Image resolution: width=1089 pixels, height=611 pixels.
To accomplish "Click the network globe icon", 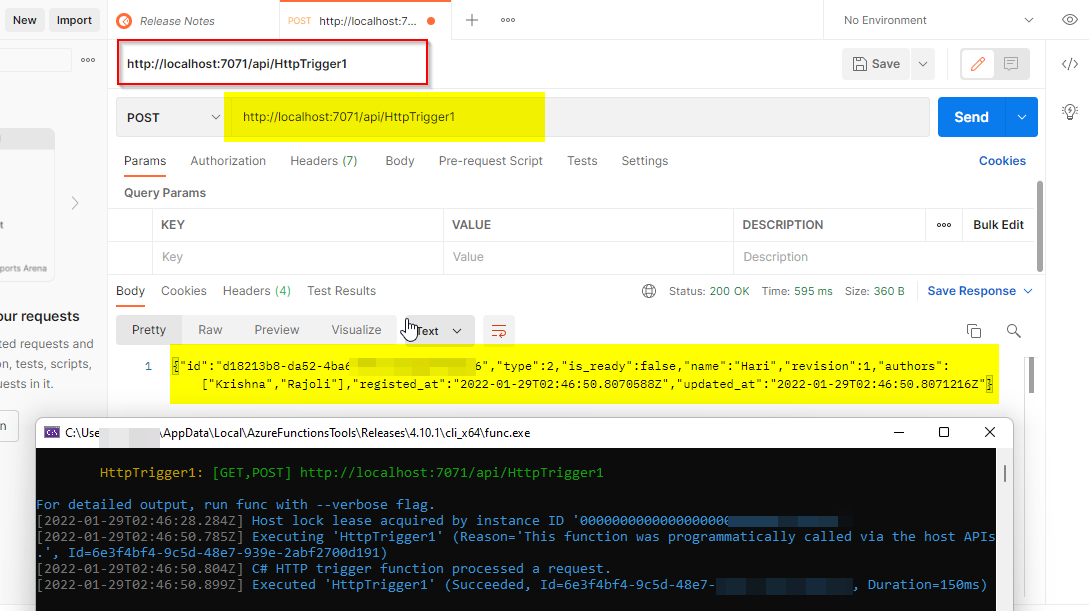I will tap(649, 291).
